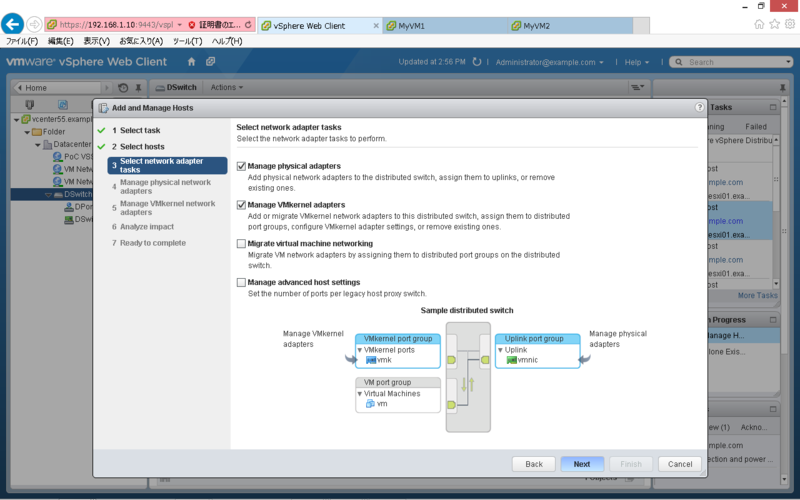The width and height of the screenshot is (800, 500).
Task: Enable Manage advanced host settings checkbox
Action: 241,282
